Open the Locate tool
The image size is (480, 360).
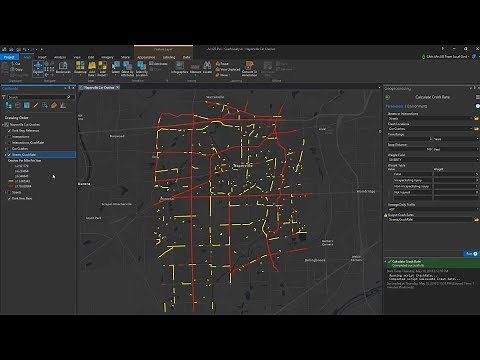(207, 68)
